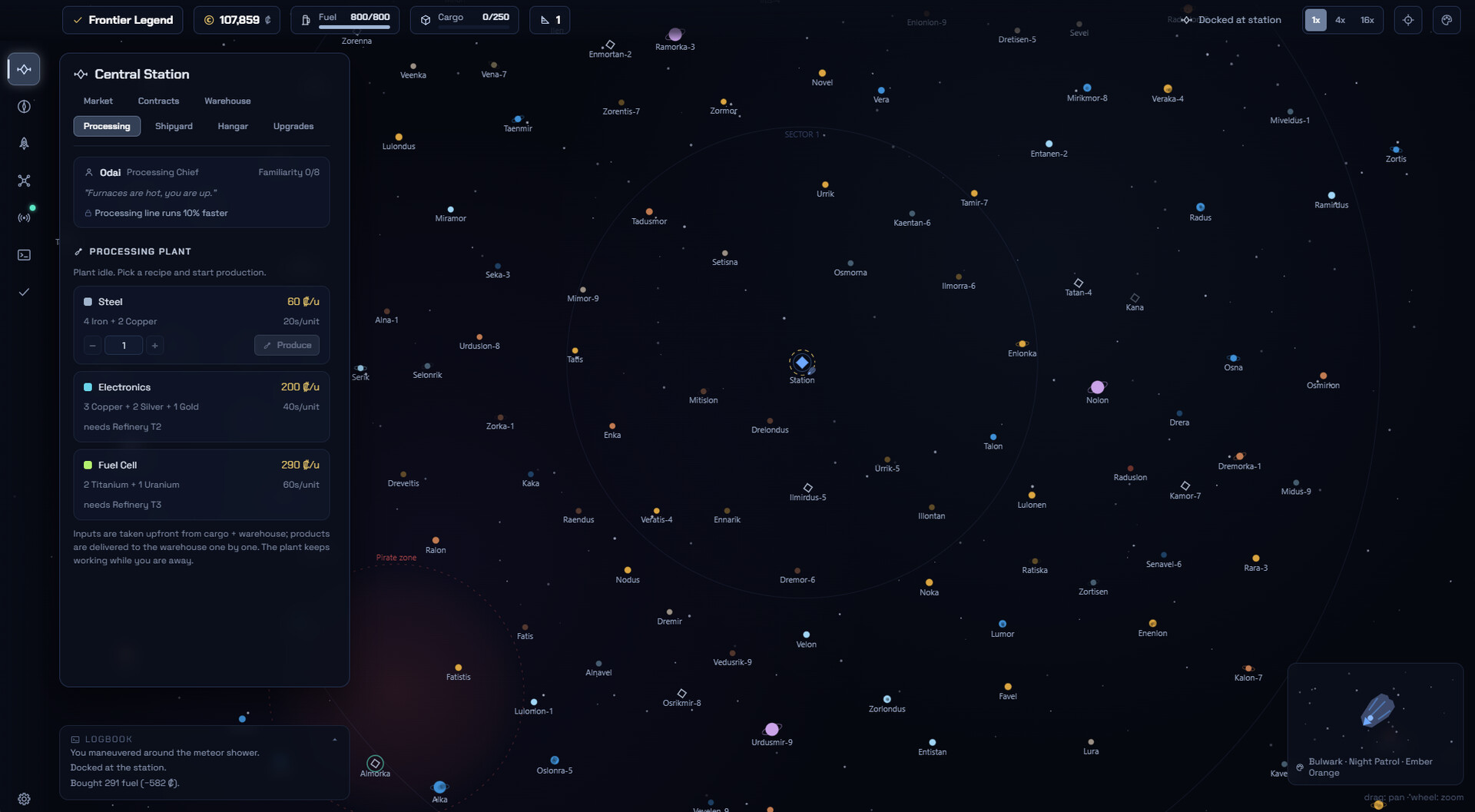Image resolution: width=1475 pixels, height=812 pixels.
Task: Open the station view in the sidebar
Action: (x=24, y=69)
